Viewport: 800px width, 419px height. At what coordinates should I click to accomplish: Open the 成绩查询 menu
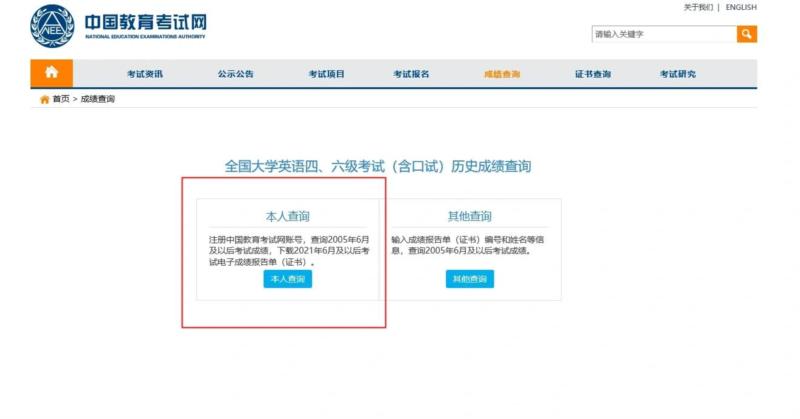[502, 74]
